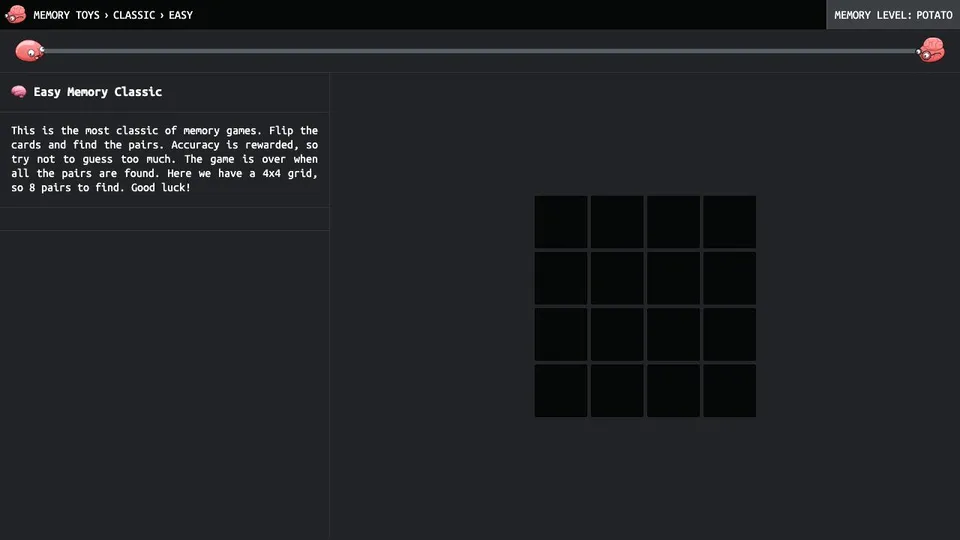Click the pink brain at progress bar start
The height and width of the screenshot is (540, 960).
tap(29, 51)
